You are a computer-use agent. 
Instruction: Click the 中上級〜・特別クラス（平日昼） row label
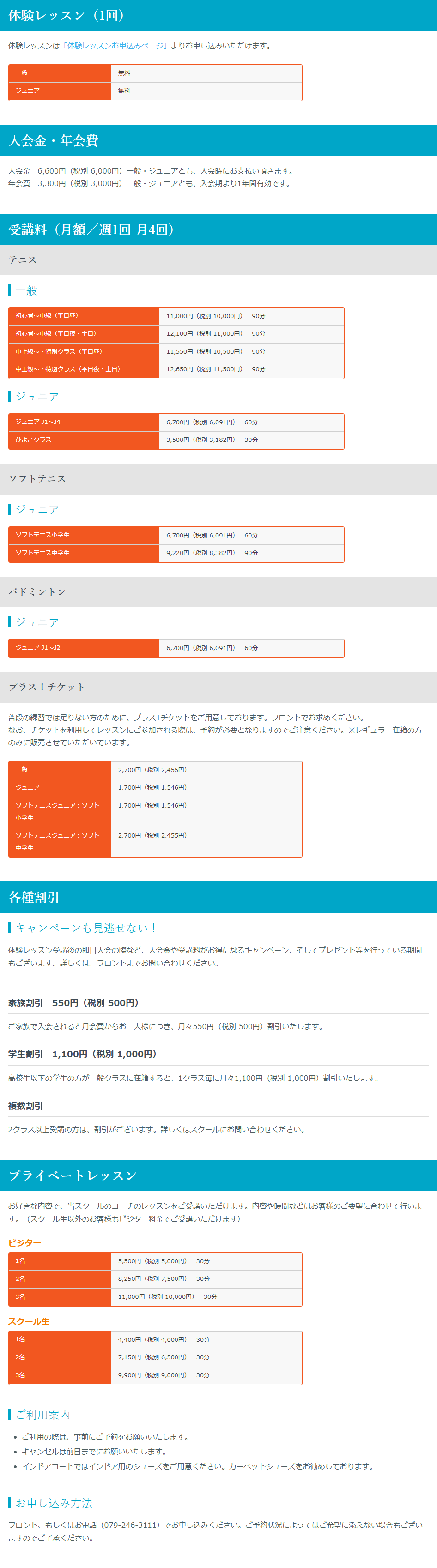click(59, 351)
